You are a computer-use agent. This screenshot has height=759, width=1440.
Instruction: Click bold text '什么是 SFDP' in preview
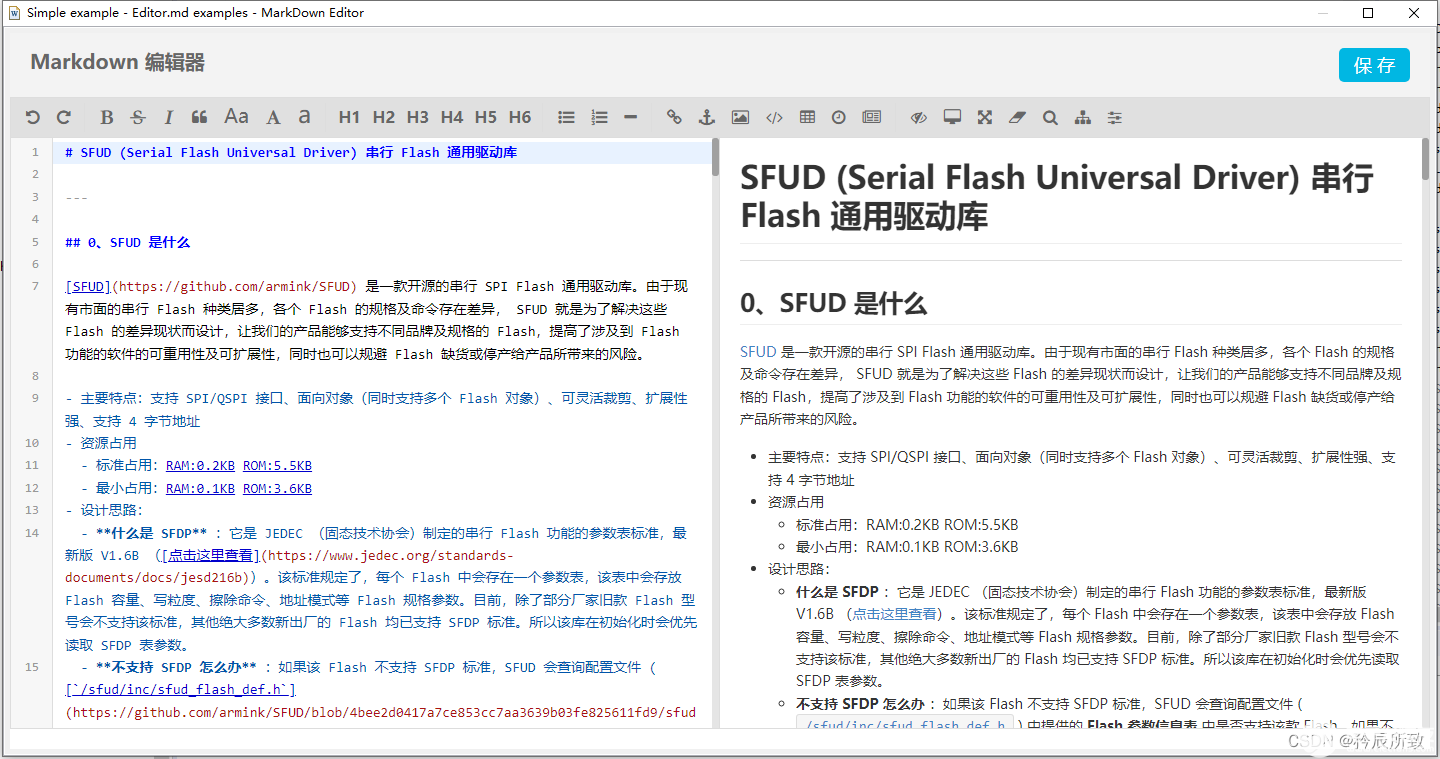837,591
